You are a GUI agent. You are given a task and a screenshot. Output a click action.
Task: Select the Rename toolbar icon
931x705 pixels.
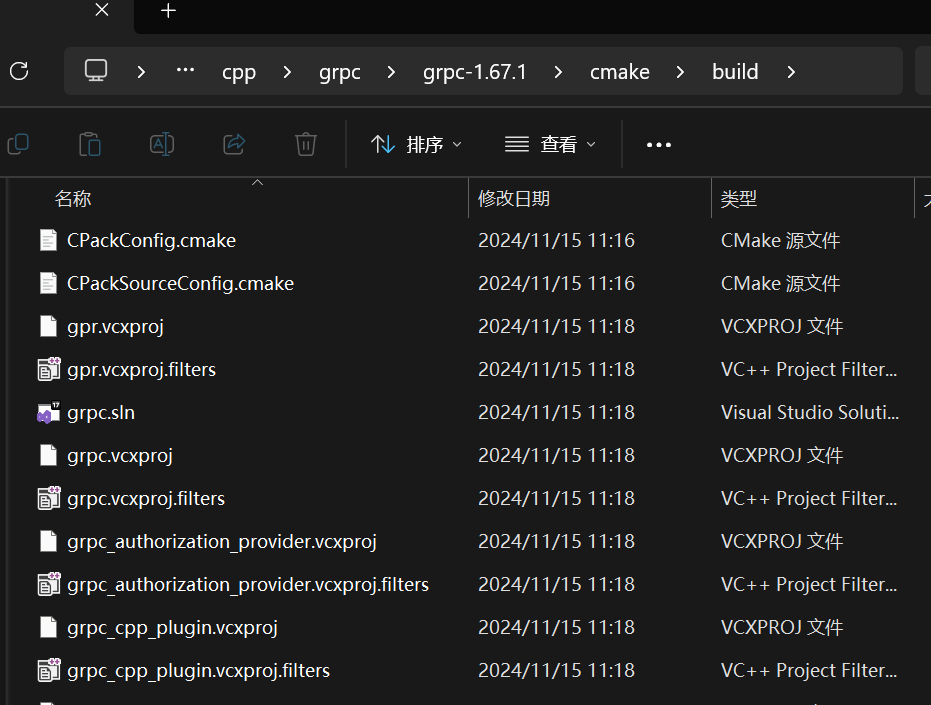coord(162,144)
